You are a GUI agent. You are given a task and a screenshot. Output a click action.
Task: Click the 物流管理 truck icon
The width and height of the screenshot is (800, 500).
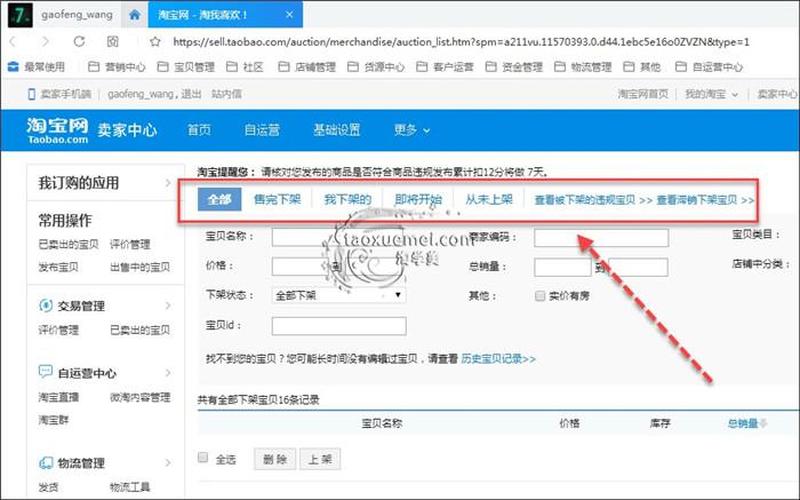(46, 462)
